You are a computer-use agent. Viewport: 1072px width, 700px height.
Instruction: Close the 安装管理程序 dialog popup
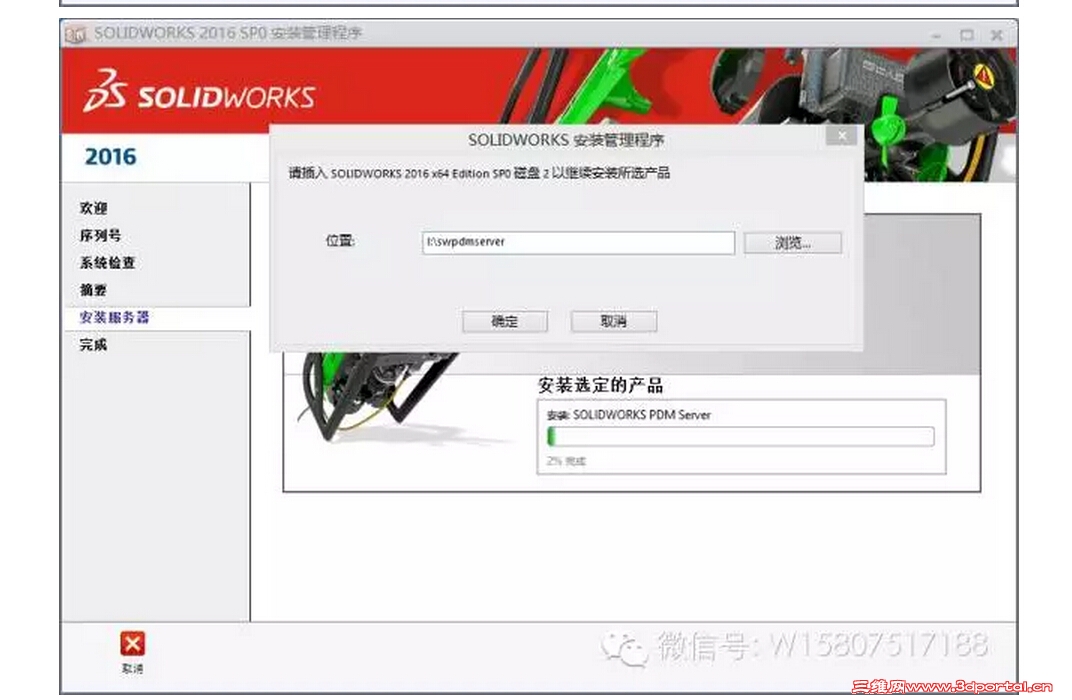[843, 135]
